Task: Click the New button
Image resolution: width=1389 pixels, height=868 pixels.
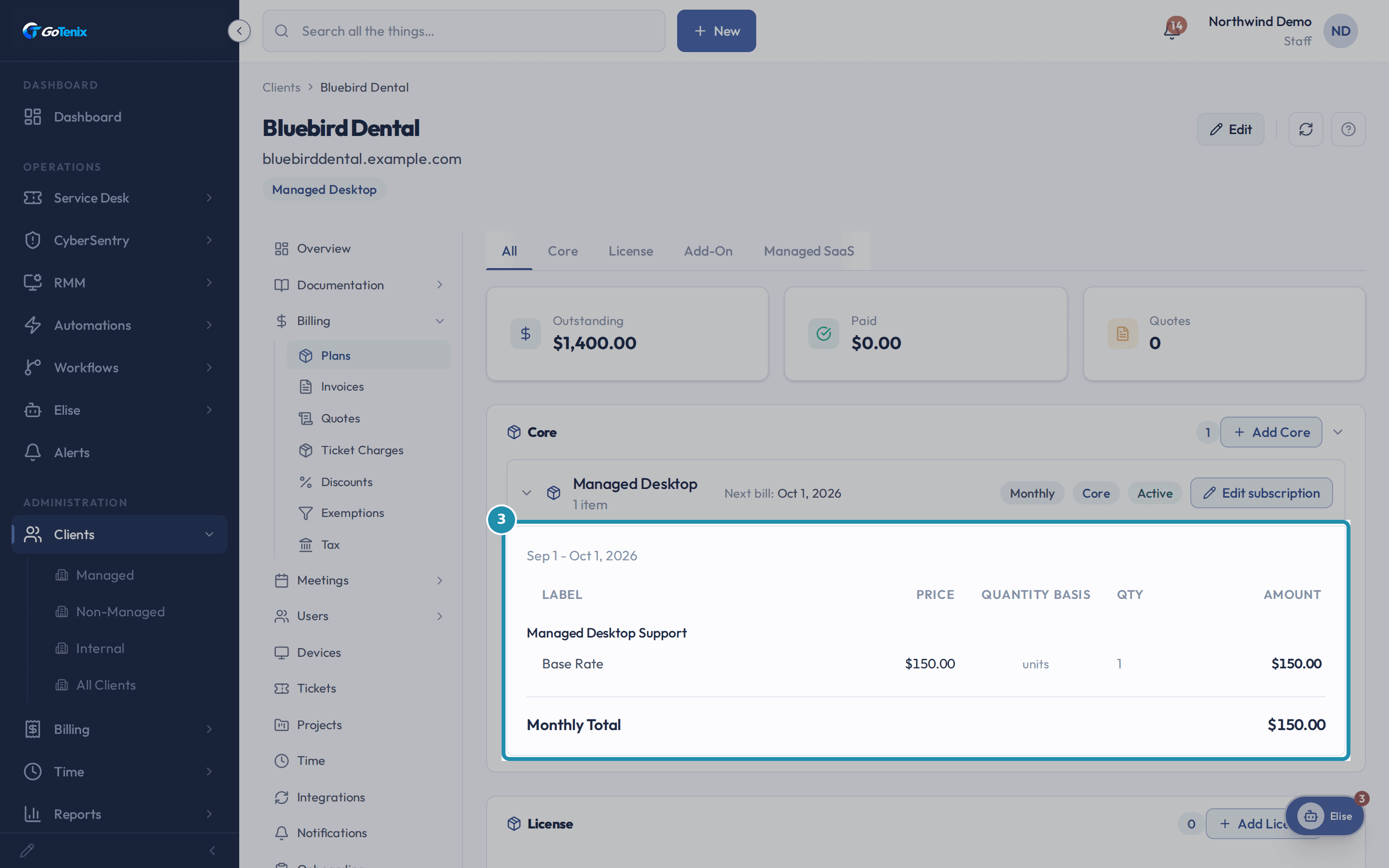Action: tap(716, 31)
